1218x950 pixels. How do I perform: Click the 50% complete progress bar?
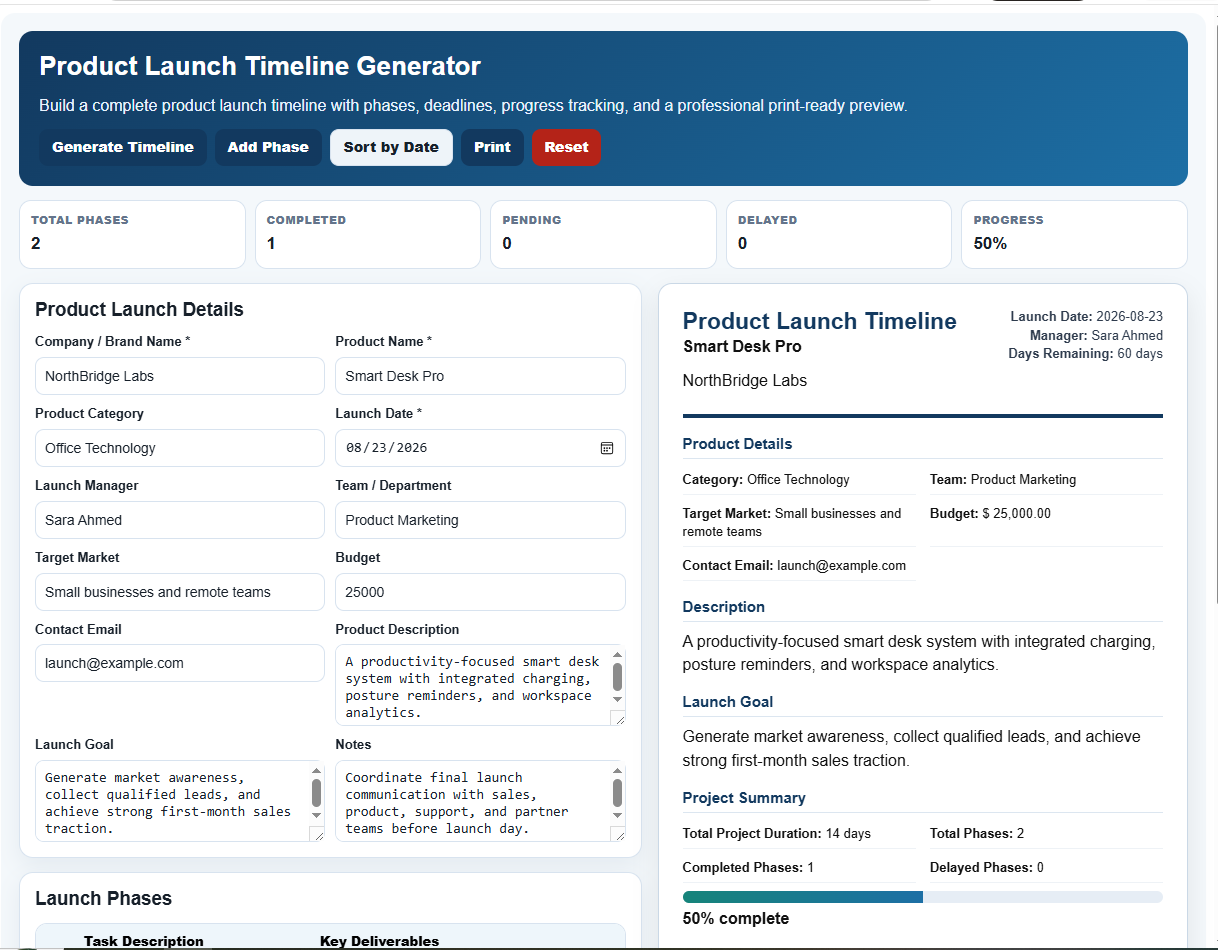tap(922, 897)
